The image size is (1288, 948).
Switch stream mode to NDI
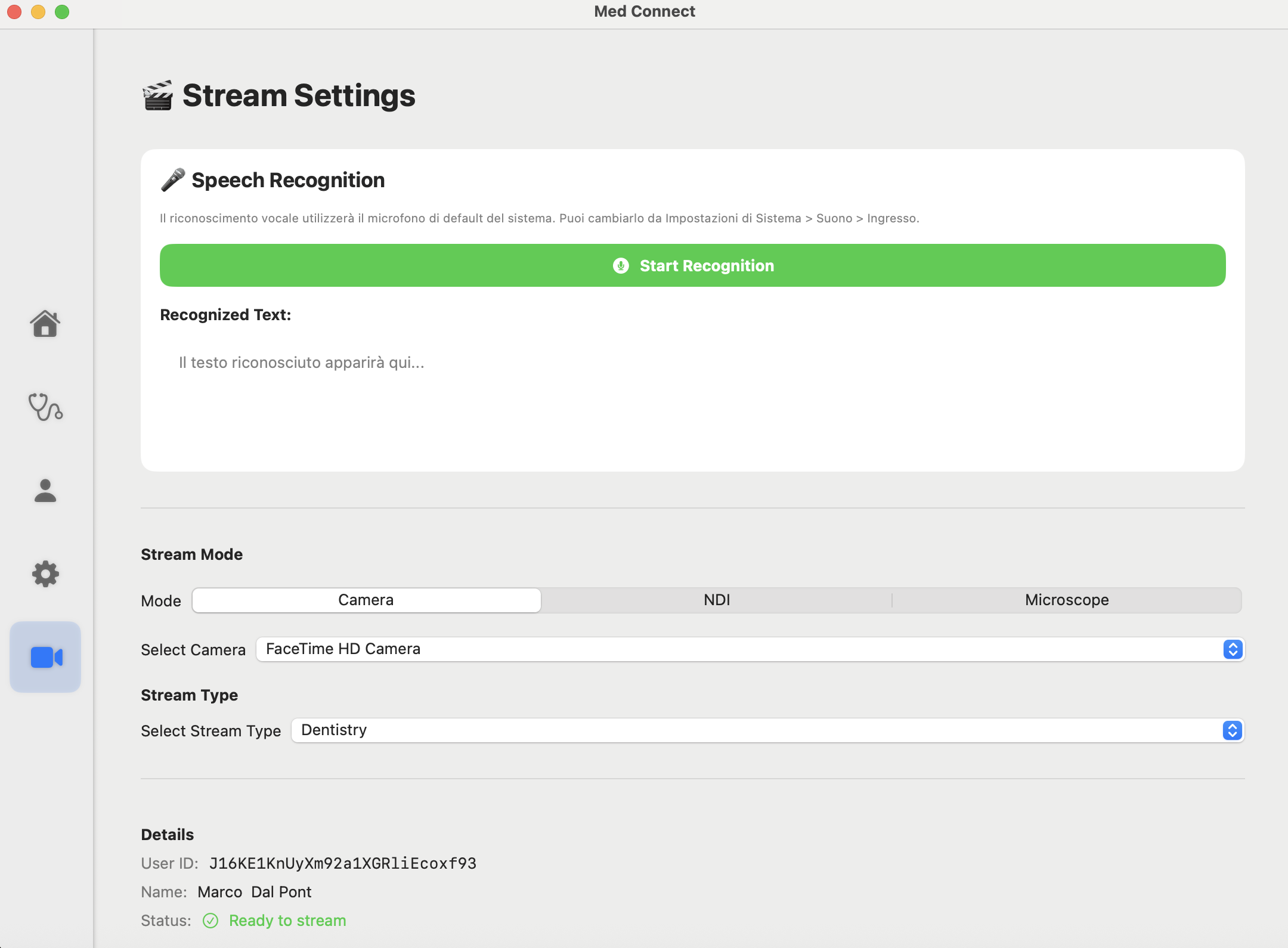717,600
